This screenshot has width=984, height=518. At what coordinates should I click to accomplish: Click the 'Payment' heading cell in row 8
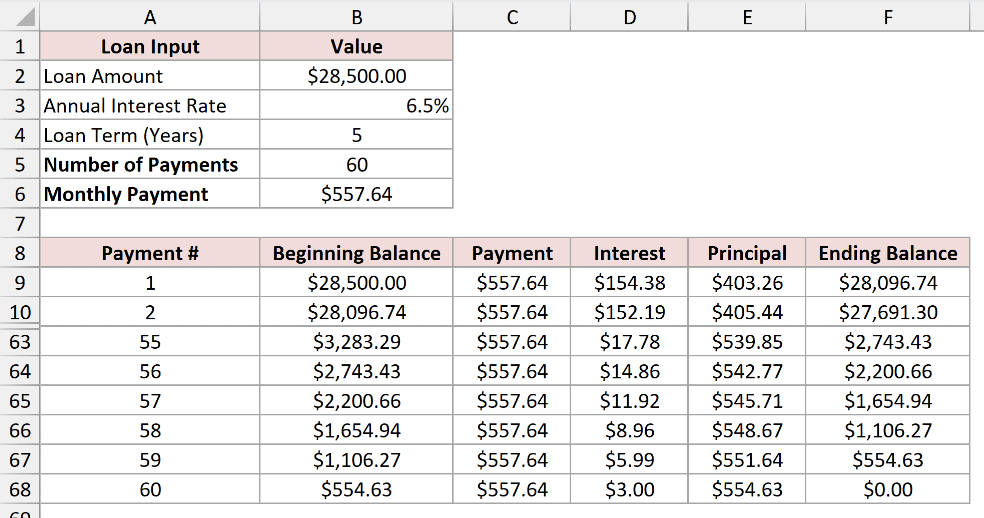(512, 253)
